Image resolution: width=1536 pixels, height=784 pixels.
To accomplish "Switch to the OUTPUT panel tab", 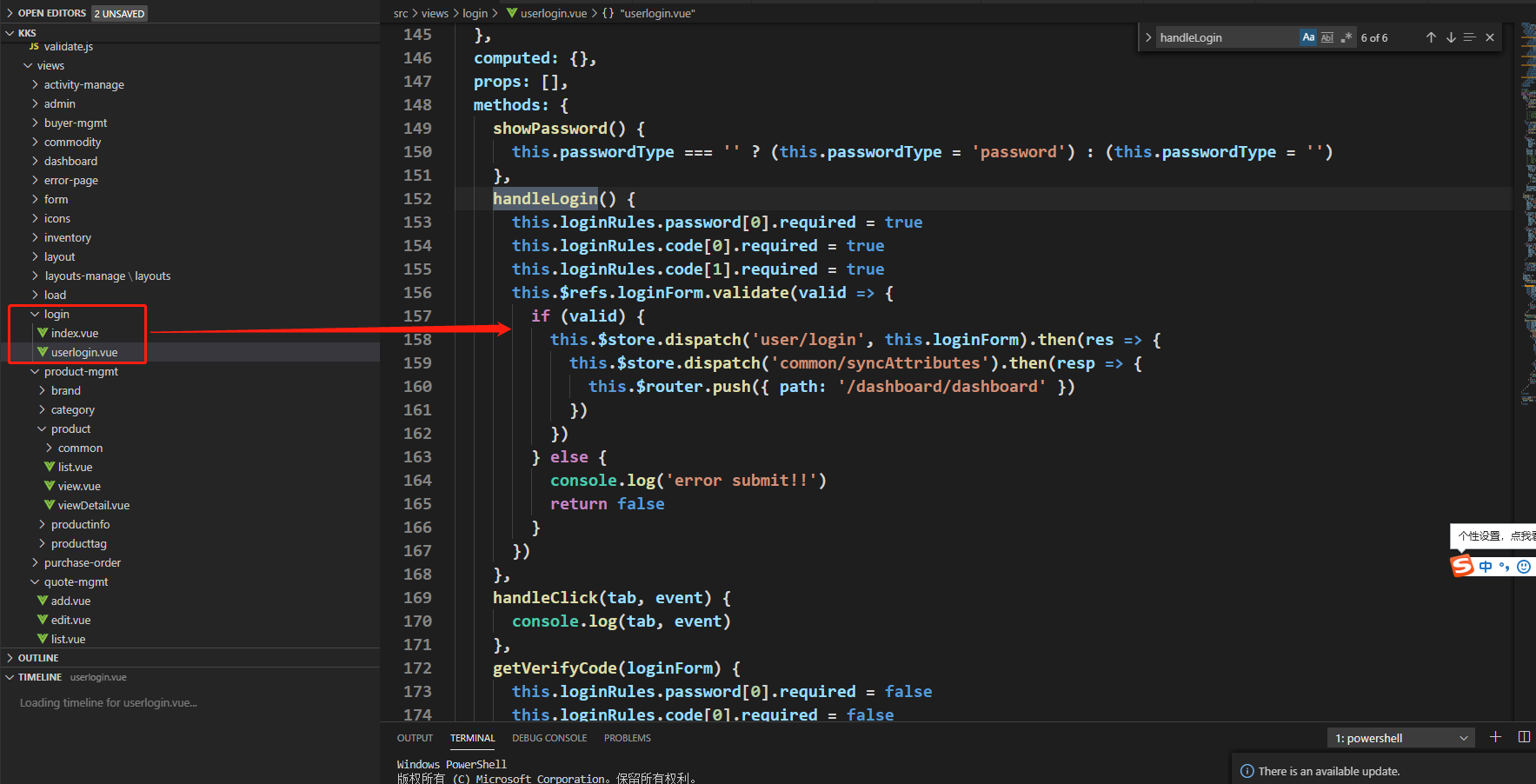I will pos(415,738).
